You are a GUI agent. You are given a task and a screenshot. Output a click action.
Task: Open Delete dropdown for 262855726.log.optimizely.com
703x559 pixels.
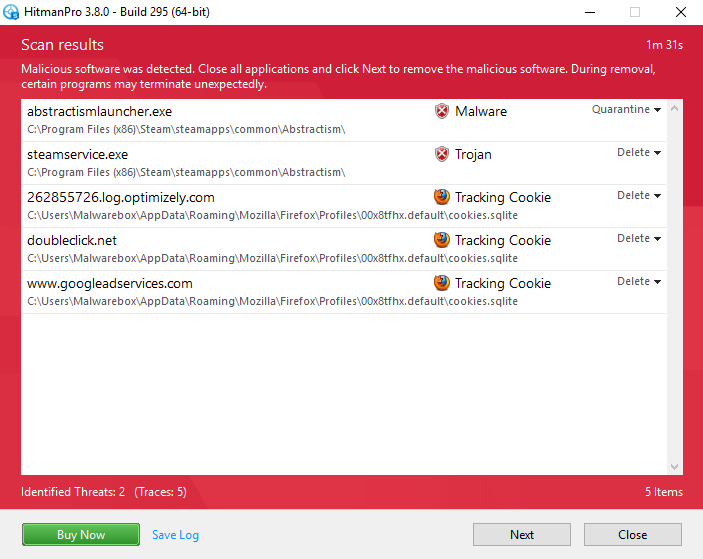639,196
